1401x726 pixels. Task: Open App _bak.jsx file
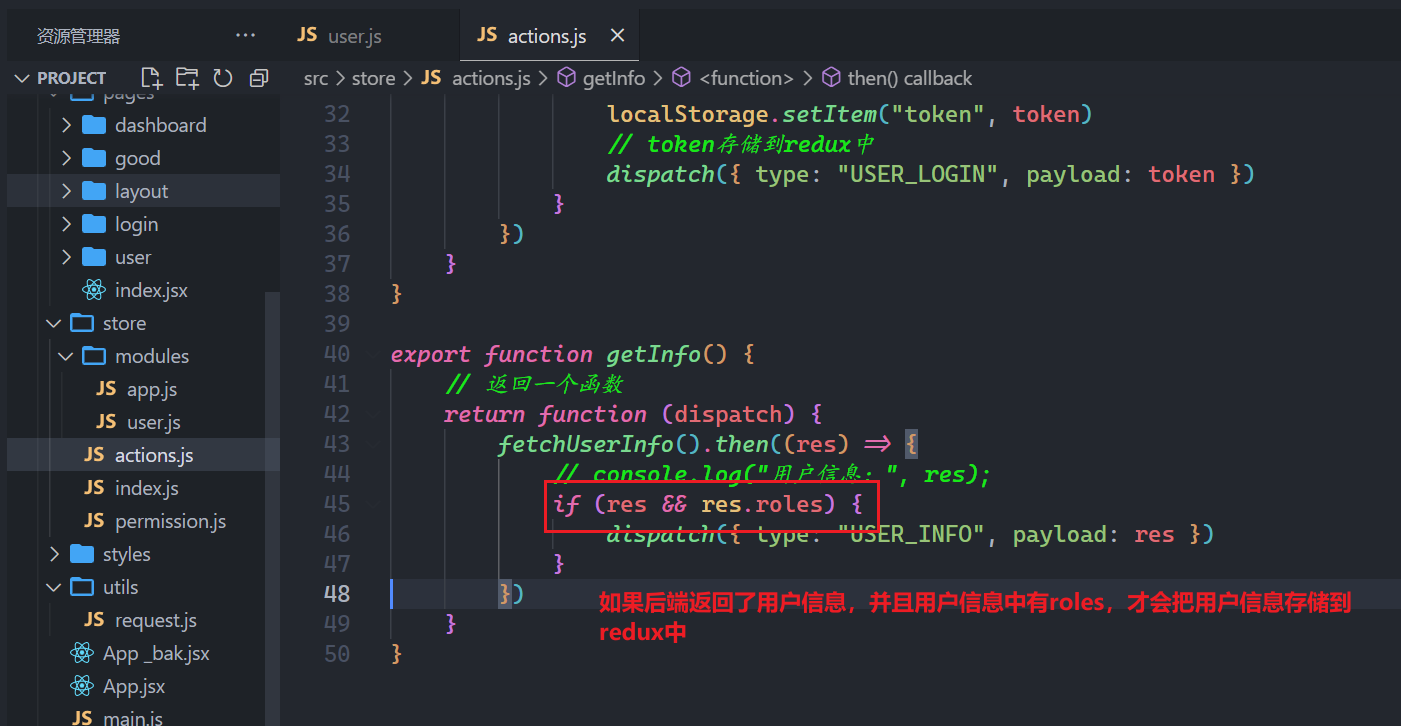click(156, 653)
